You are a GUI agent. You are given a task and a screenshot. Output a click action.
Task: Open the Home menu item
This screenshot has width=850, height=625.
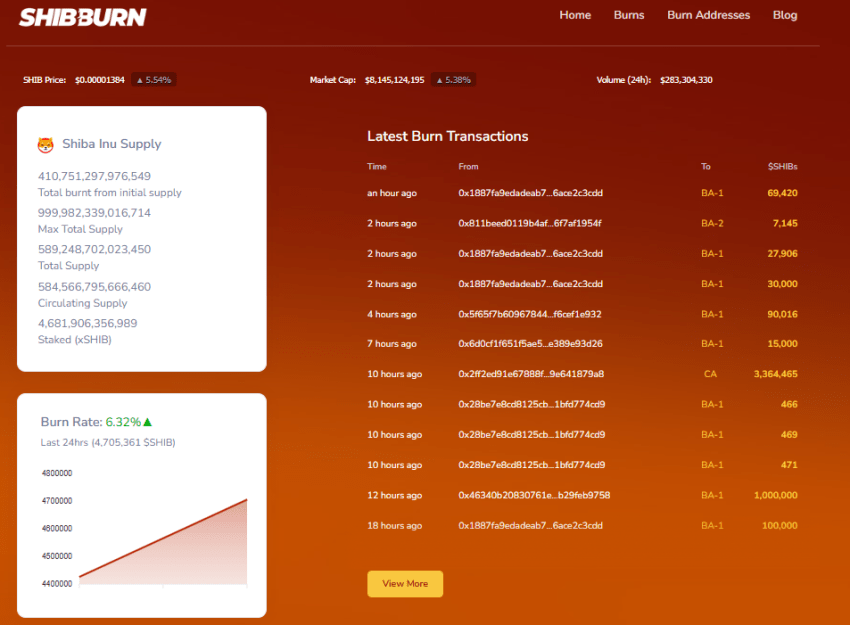click(575, 15)
